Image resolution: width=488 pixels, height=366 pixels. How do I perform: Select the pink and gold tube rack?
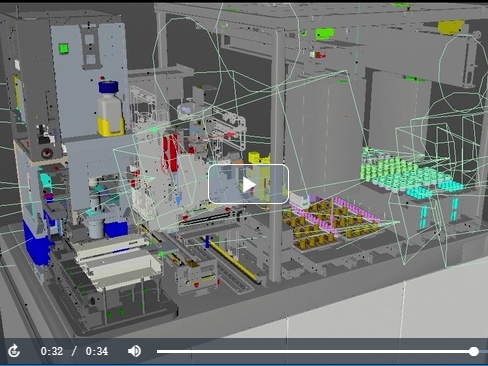(x=330, y=220)
